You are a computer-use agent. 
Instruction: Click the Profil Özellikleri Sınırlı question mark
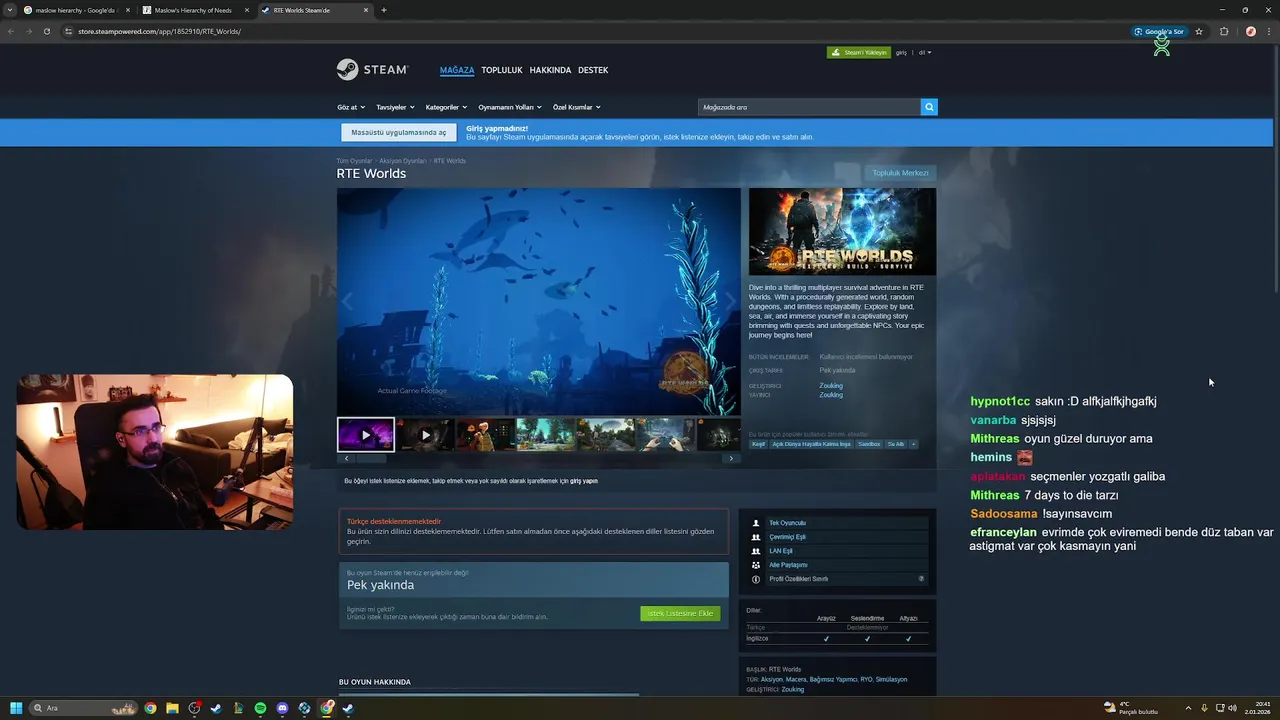pyautogui.click(x=921, y=579)
